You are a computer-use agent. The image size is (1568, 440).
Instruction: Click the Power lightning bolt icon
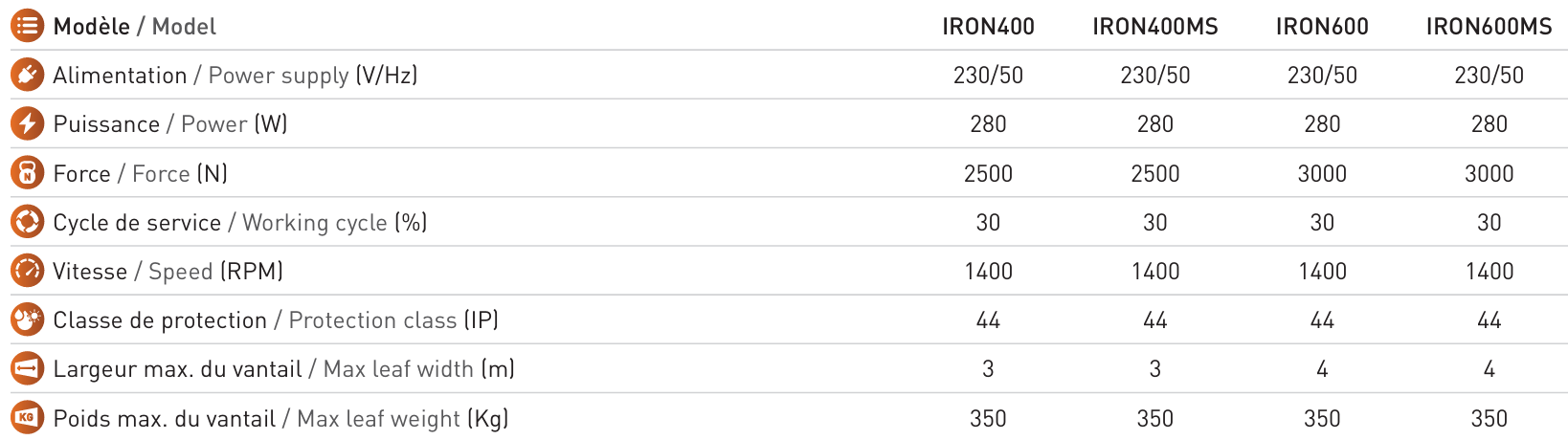click(x=27, y=123)
